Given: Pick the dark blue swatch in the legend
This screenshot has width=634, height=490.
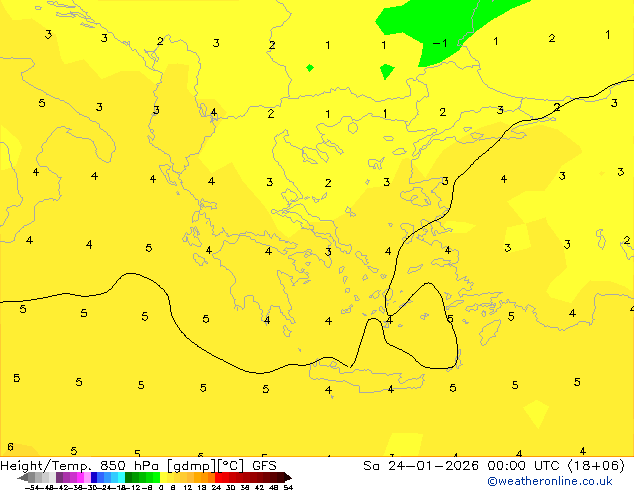Looking at the screenshot, I should coord(94,477).
